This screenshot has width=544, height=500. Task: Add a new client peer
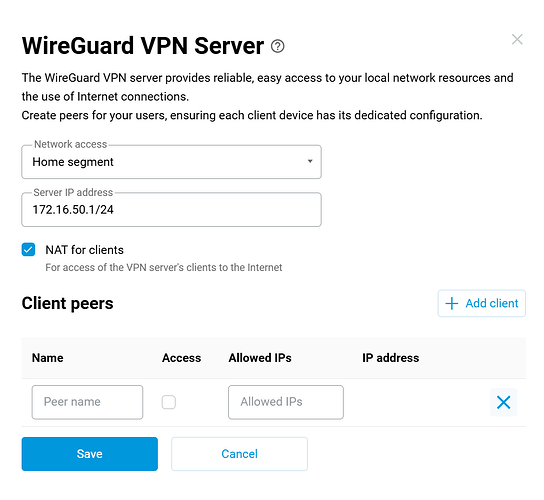tap(482, 303)
